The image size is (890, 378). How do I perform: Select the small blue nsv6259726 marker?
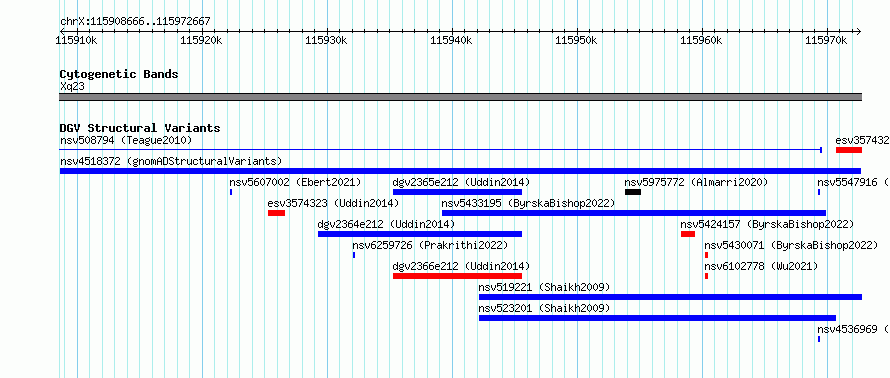click(x=354, y=255)
